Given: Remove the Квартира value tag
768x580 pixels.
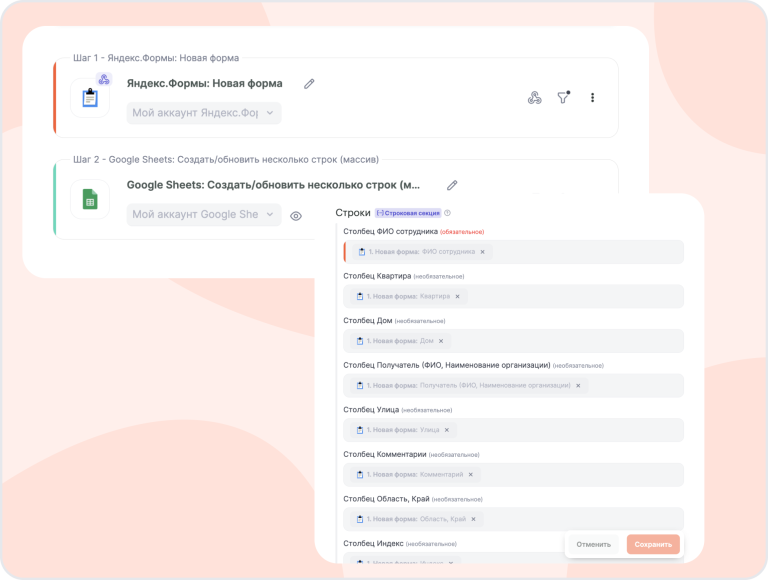Looking at the screenshot, I should (x=457, y=296).
